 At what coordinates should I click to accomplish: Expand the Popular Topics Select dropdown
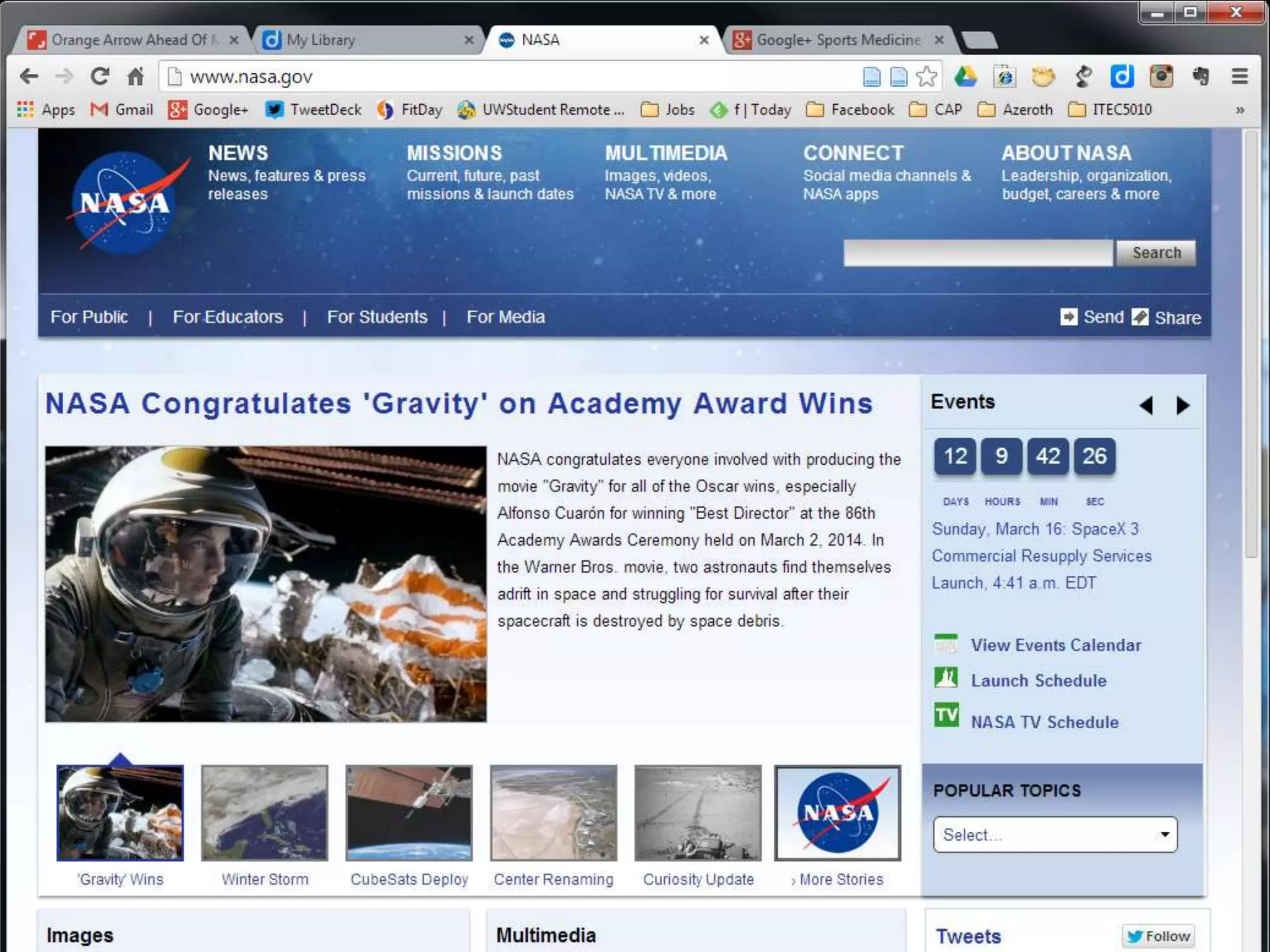[1055, 834]
